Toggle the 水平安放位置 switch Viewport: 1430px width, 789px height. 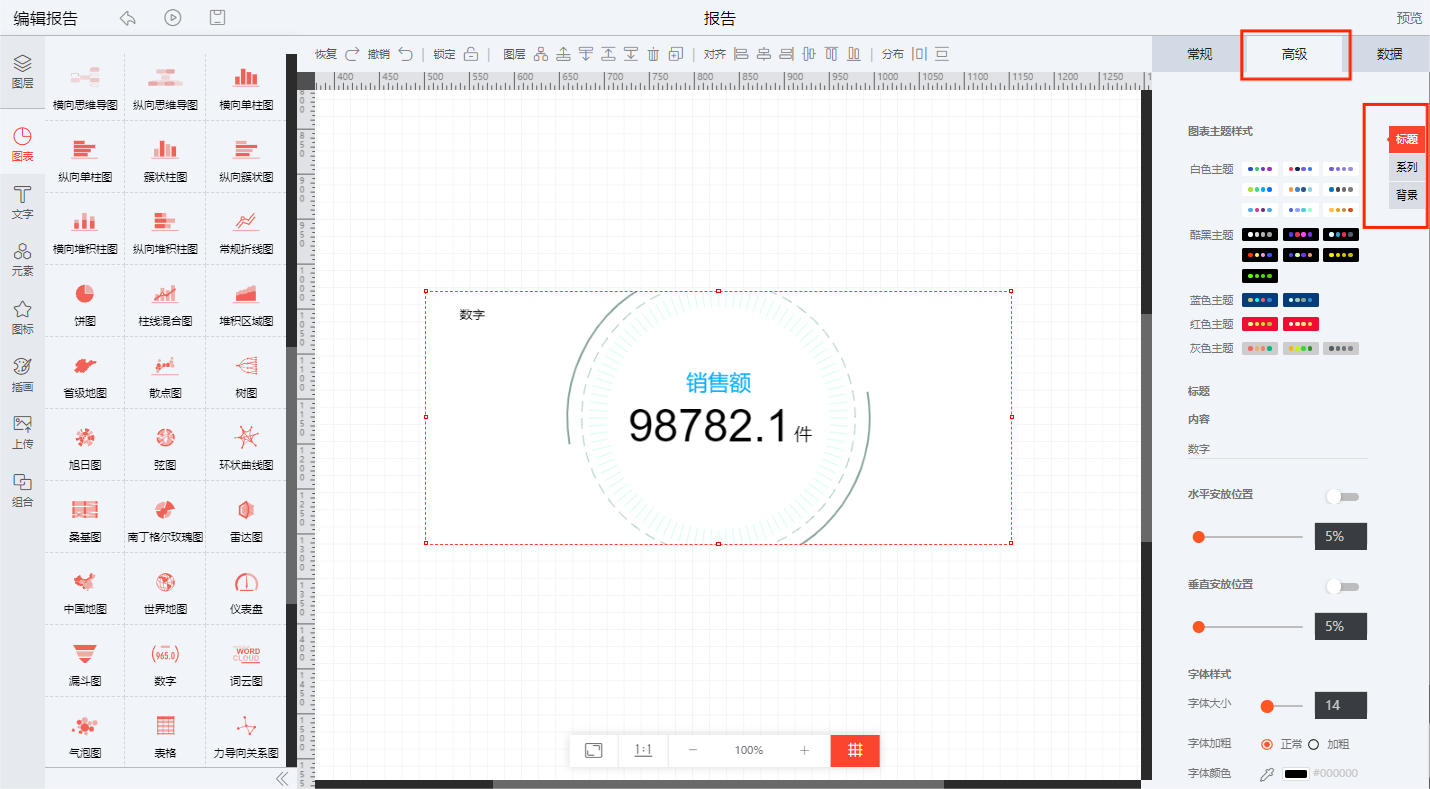(x=1341, y=497)
